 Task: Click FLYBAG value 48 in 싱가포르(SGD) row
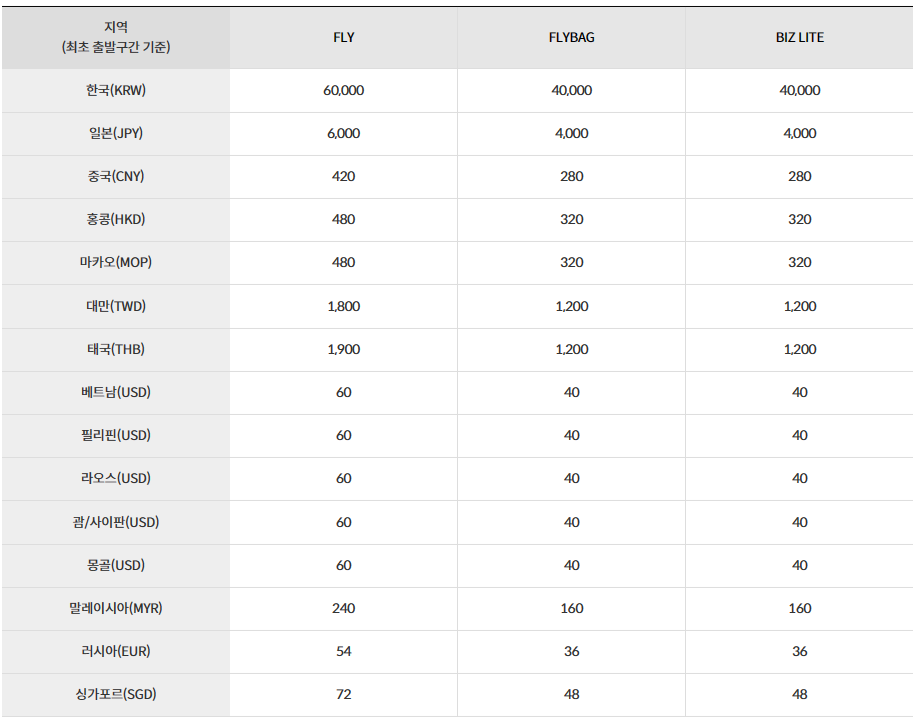tap(571, 695)
